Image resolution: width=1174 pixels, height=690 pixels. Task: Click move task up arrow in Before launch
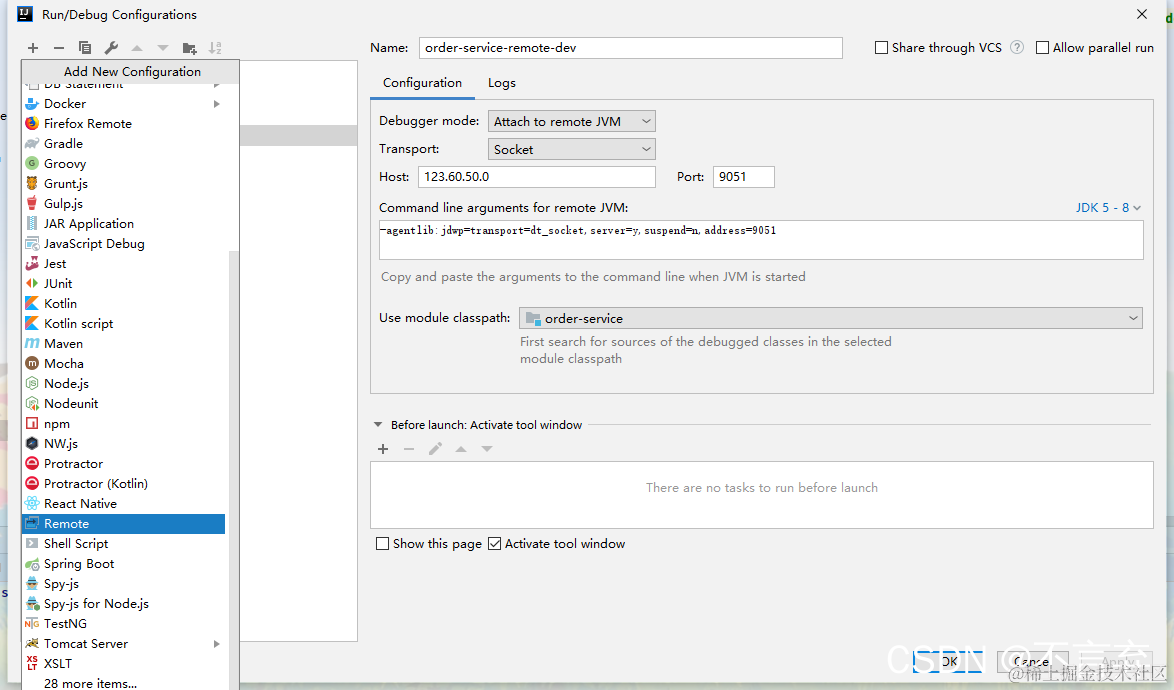[x=461, y=449]
